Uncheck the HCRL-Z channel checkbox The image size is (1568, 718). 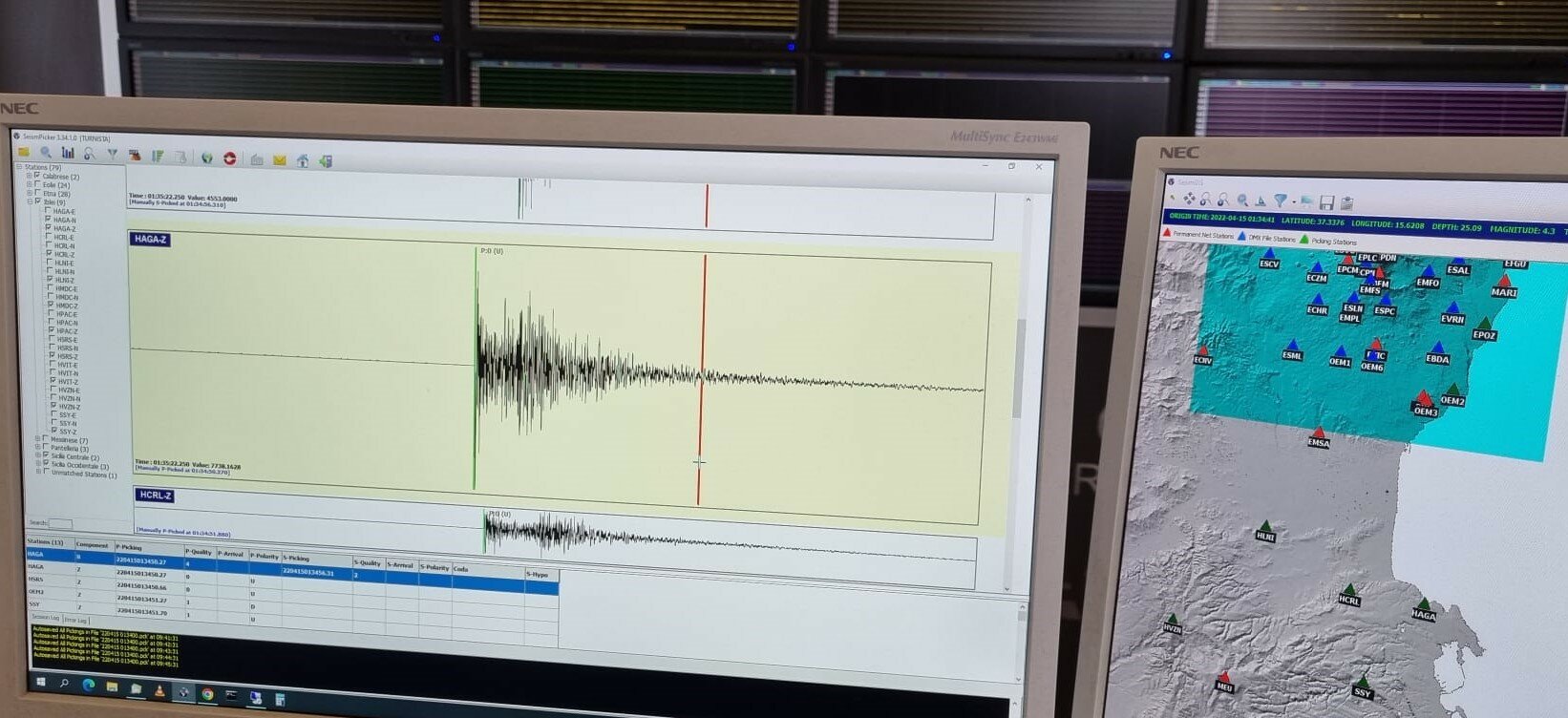50,254
